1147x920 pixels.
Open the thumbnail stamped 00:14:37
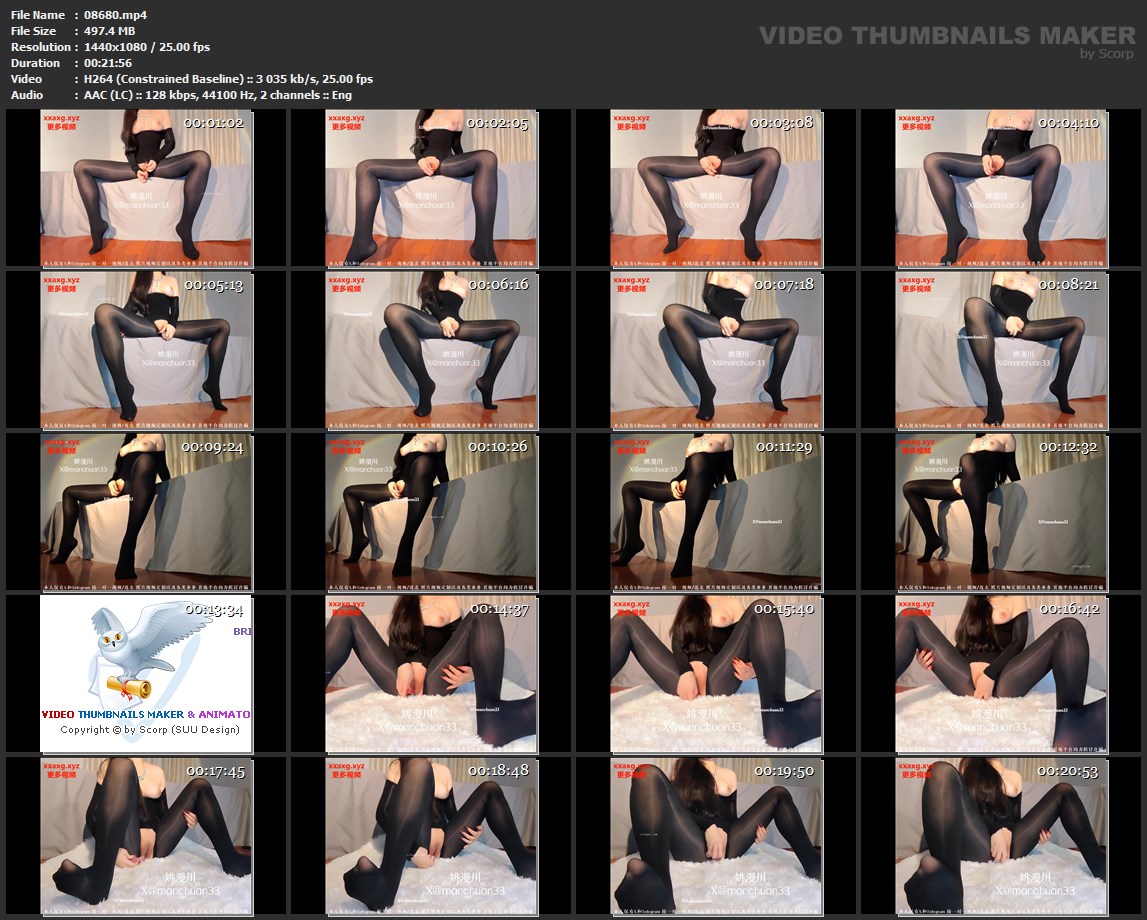click(x=432, y=675)
